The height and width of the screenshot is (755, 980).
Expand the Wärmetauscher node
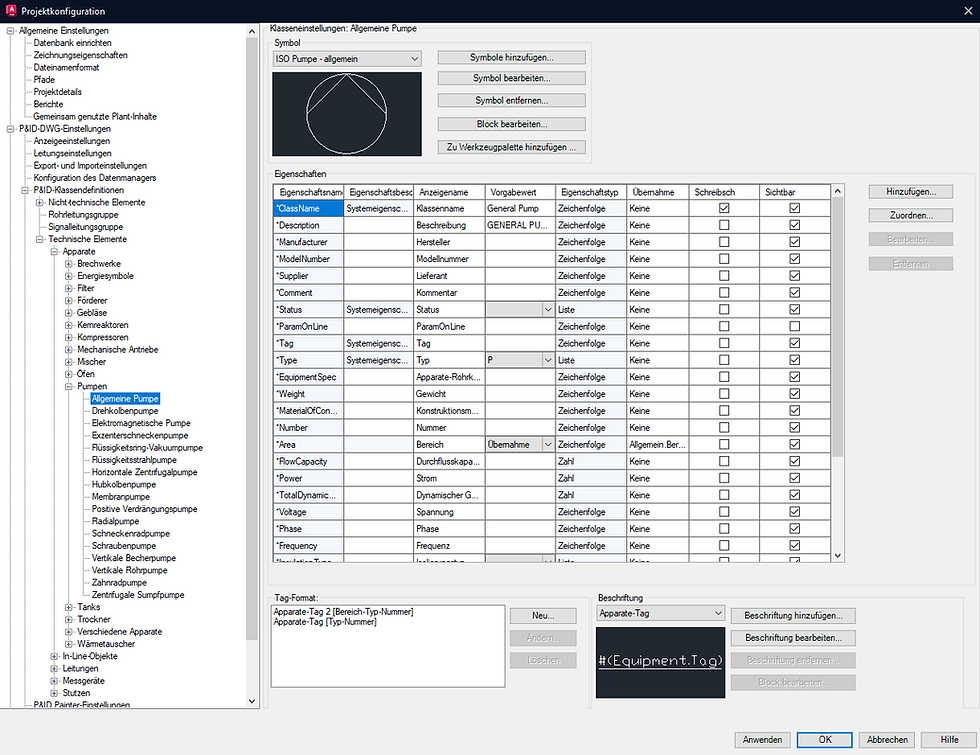(x=69, y=644)
